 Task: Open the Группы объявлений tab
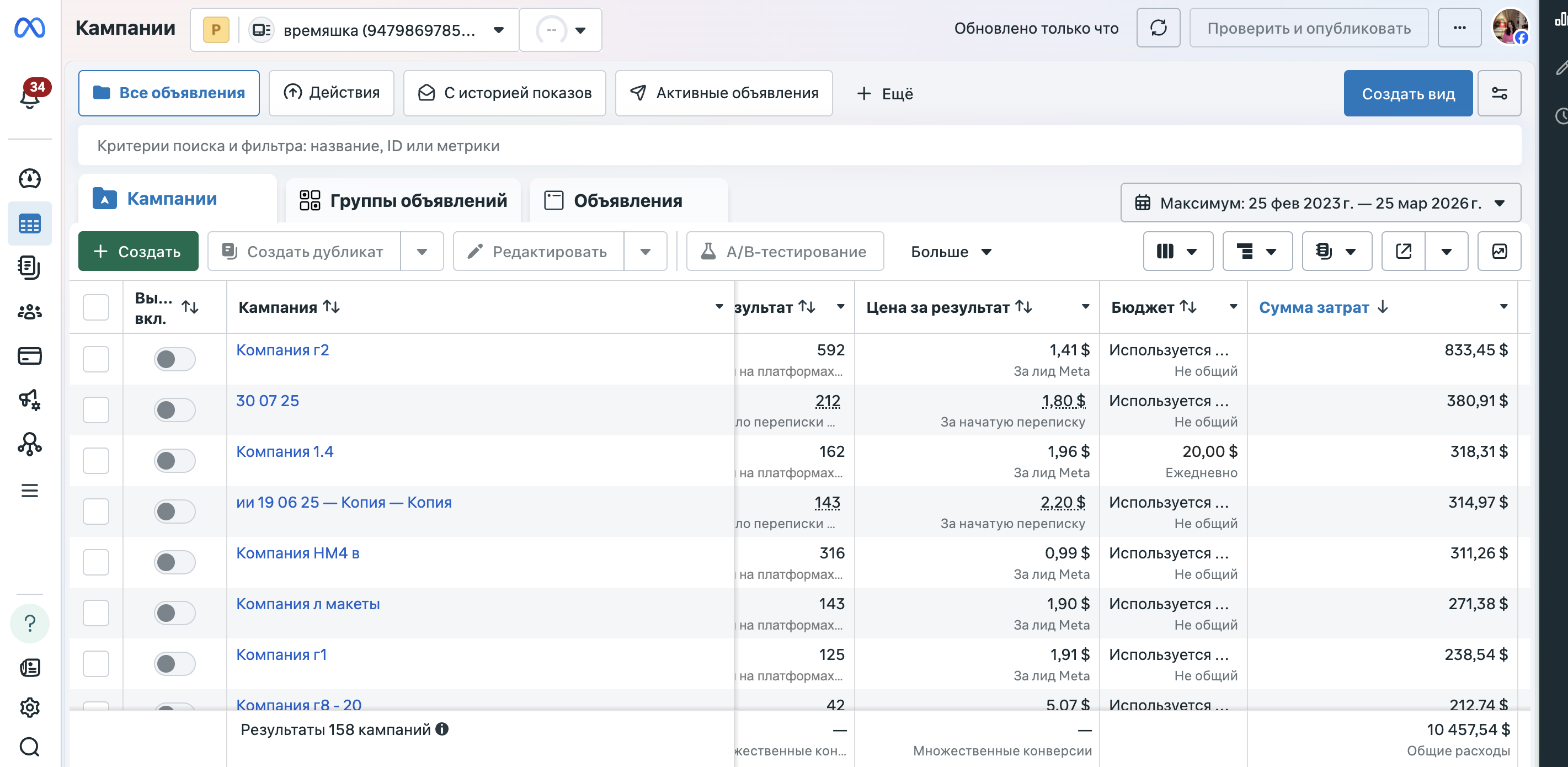(x=403, y=200)
